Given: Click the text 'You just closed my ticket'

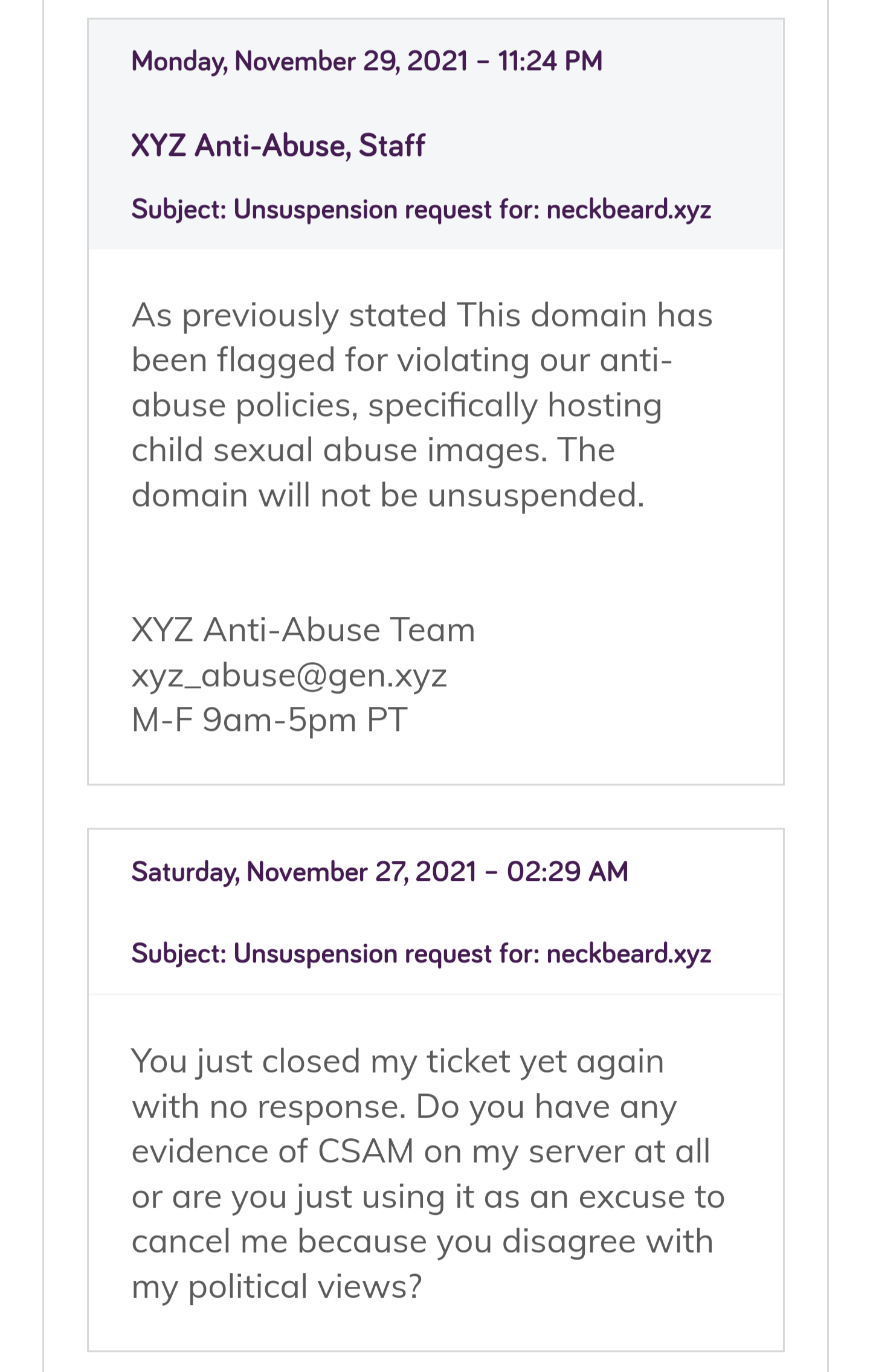Looking at the screenshot, I should 321,1061.
